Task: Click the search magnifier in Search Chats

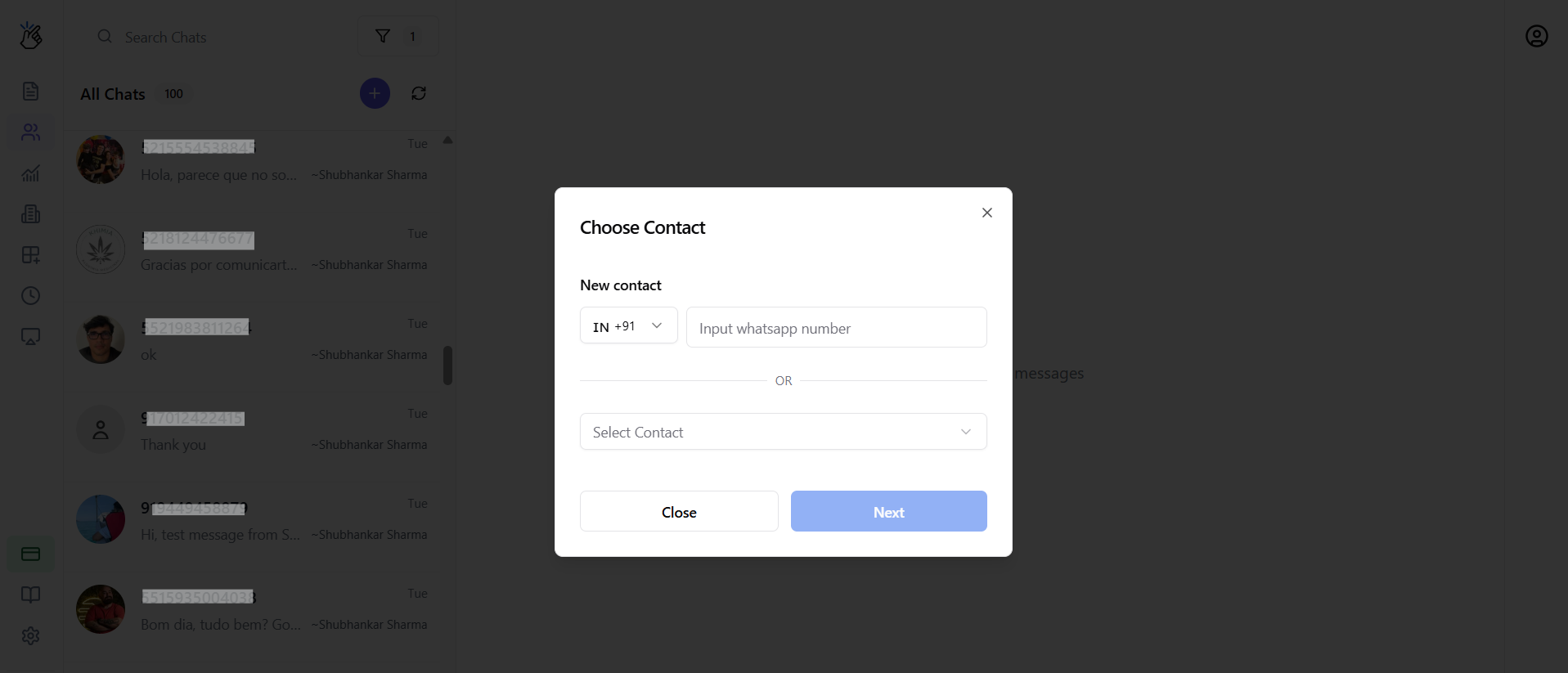Action: (104, 37)
